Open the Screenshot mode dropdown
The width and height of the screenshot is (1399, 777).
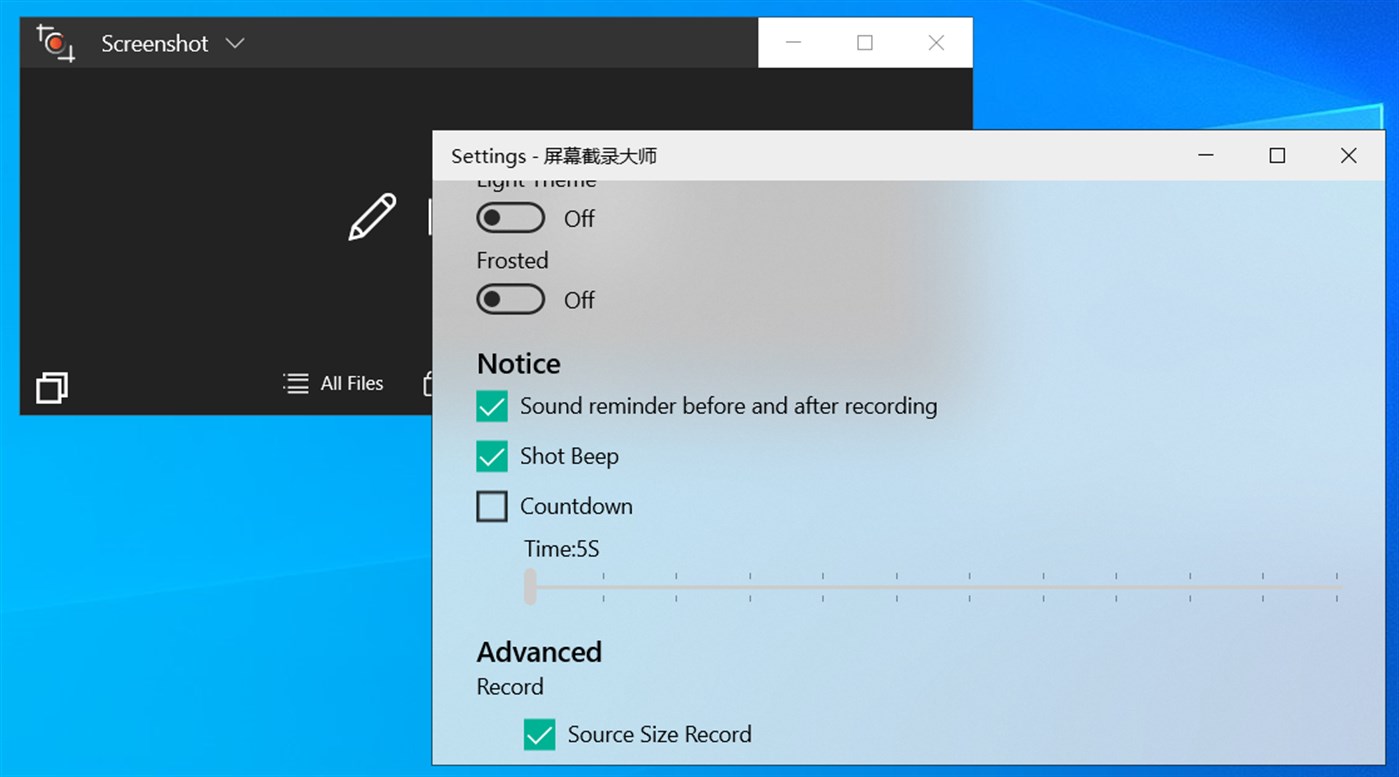point(235,43)
